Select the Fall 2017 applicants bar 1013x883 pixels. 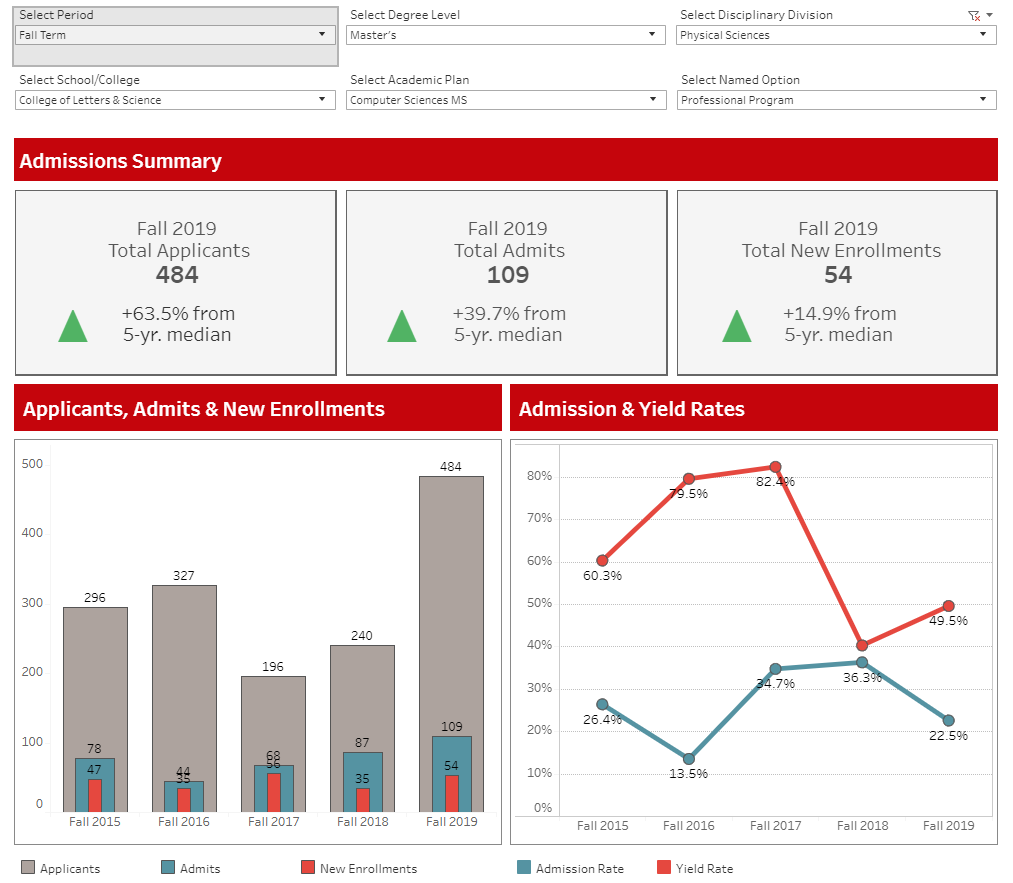click(273, 720)
